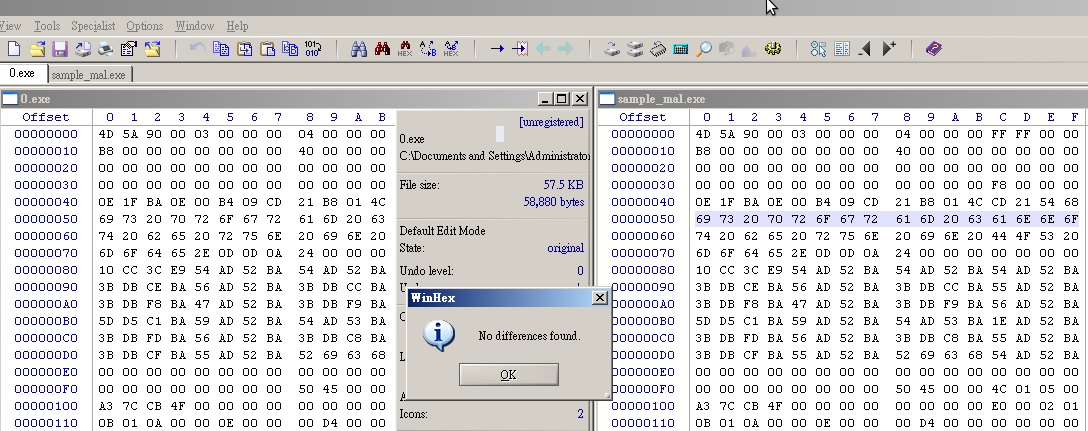Screen dimensions: 1088x431
Task: Click the Open Disk icon
Action: click(x=612, y=48)
